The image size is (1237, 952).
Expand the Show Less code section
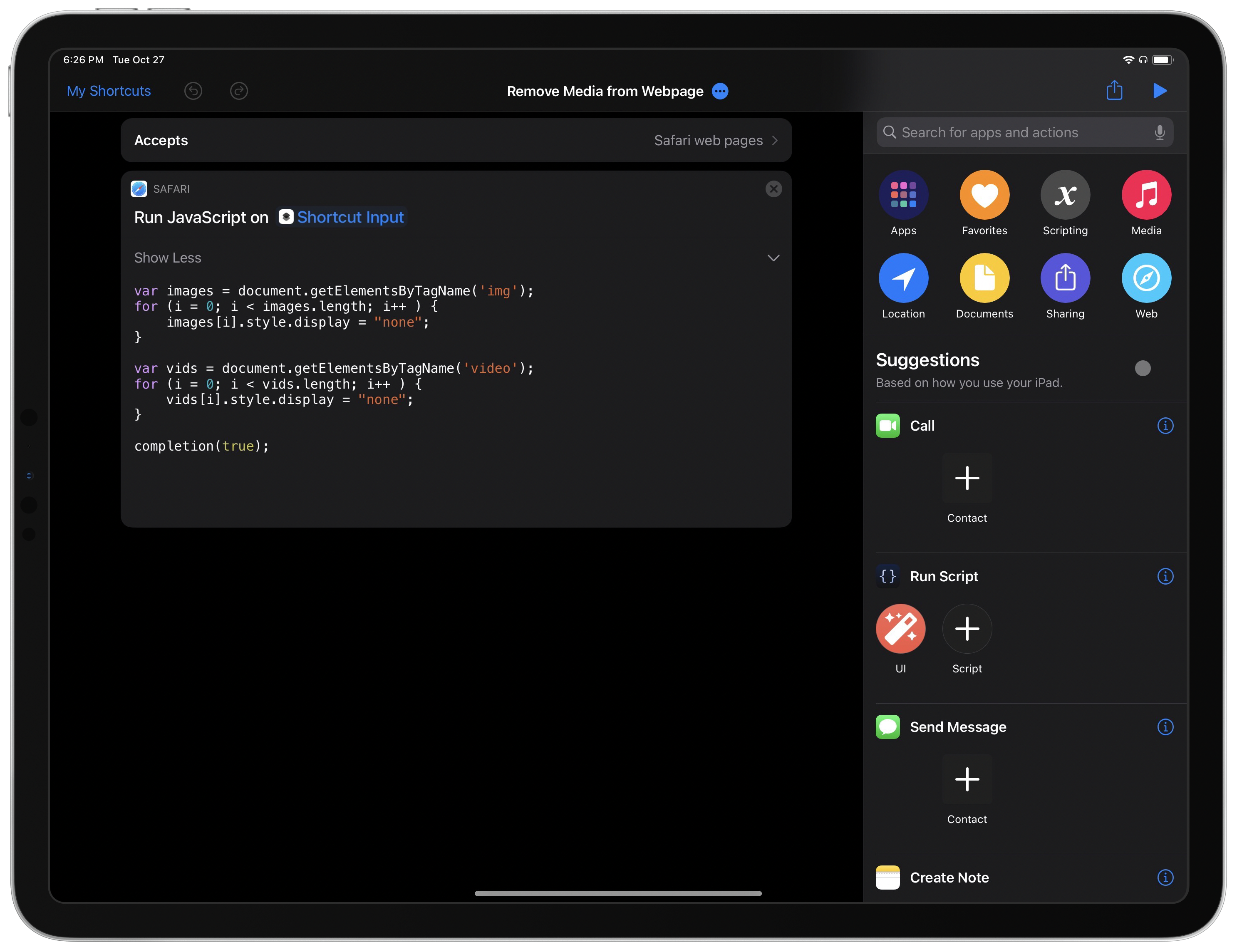pos(775,258)
